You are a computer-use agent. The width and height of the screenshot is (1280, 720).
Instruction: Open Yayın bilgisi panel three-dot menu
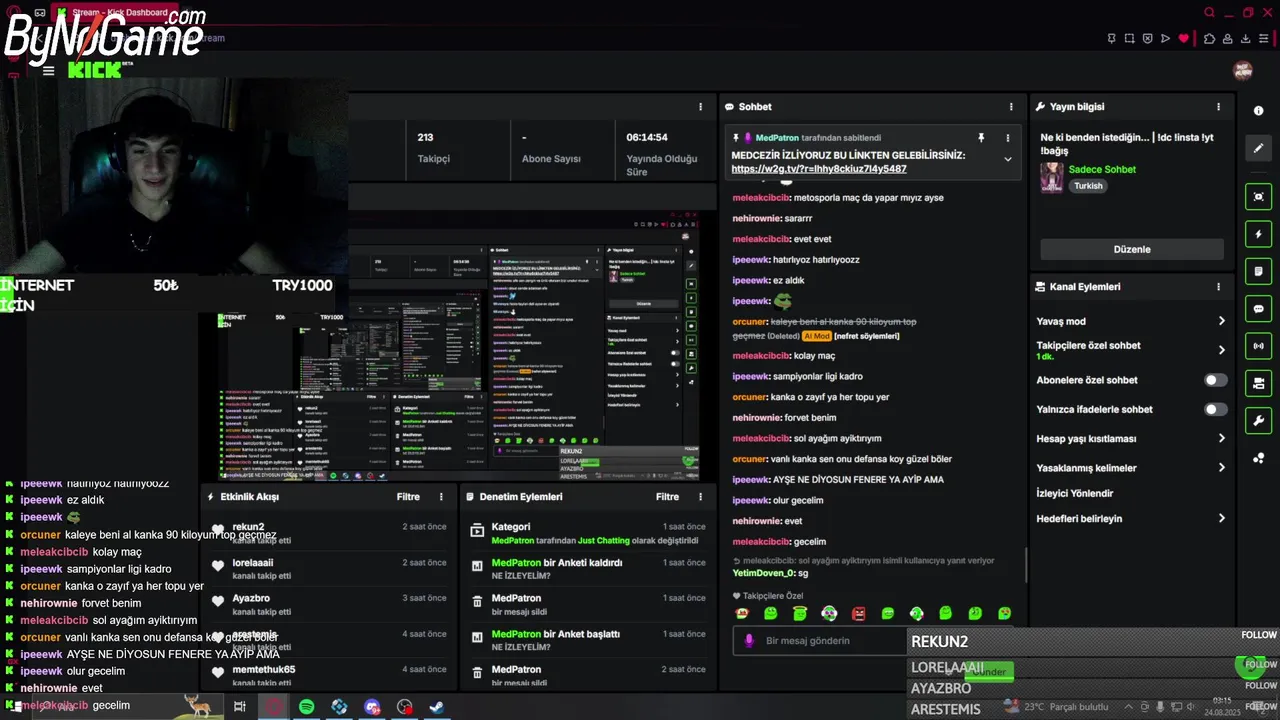[x=1218, y=106]
